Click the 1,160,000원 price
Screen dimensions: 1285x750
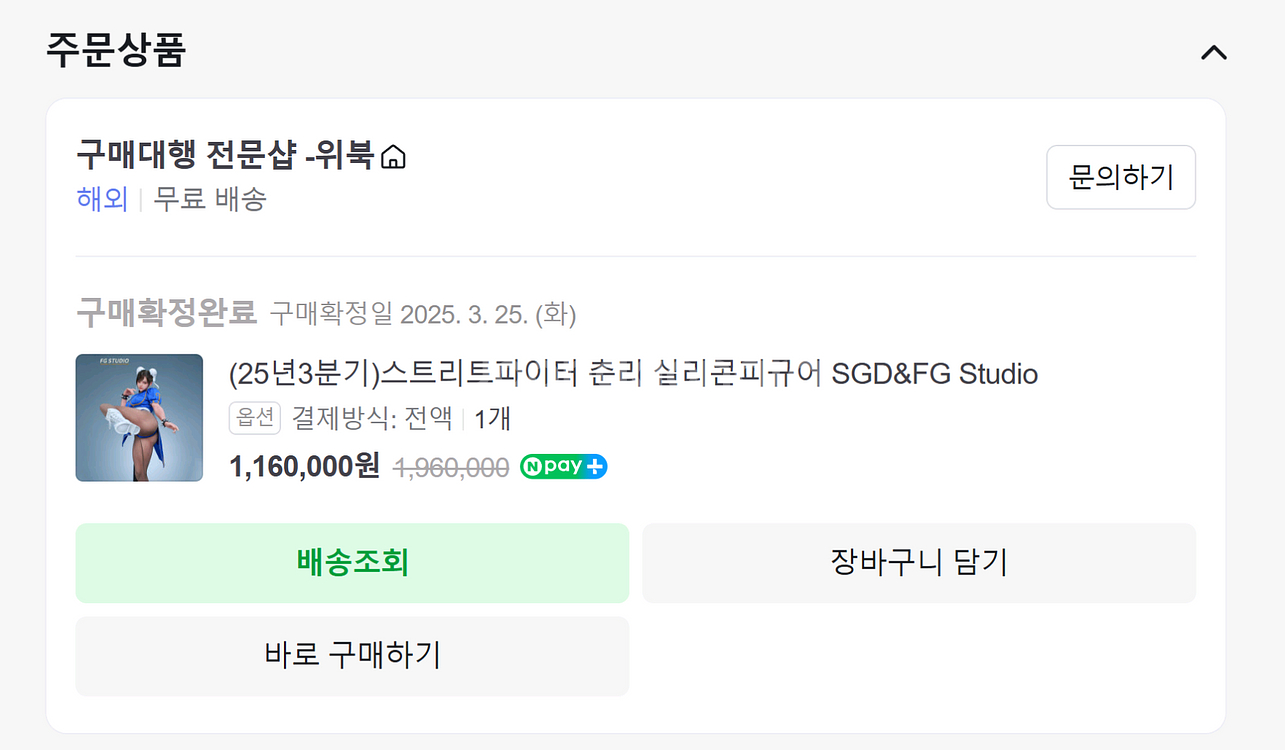(305, 466)
